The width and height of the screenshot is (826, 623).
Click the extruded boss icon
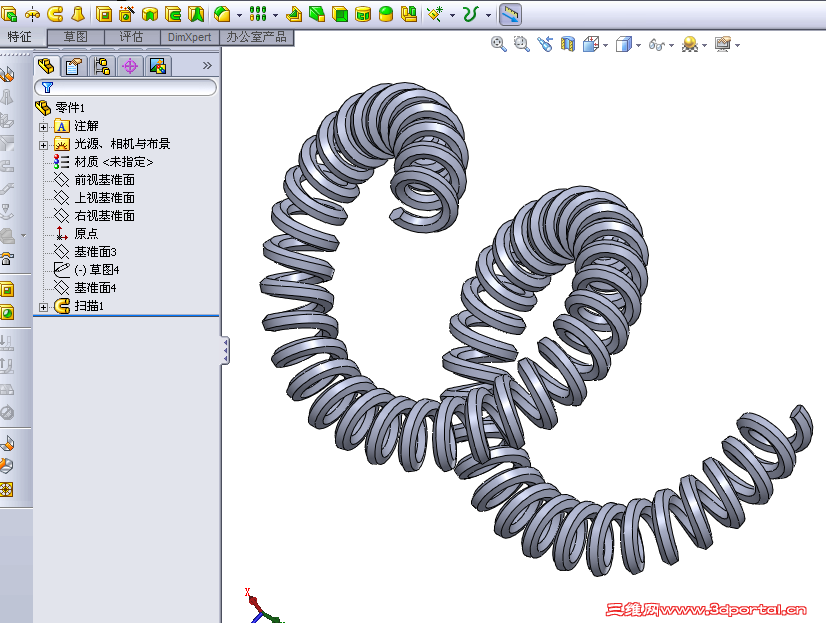10,14
